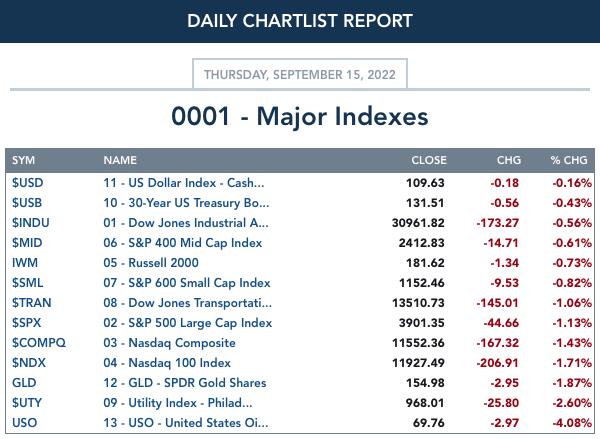Open the USO ticker symbol link

pyautogui.click(x=25, y=423)
